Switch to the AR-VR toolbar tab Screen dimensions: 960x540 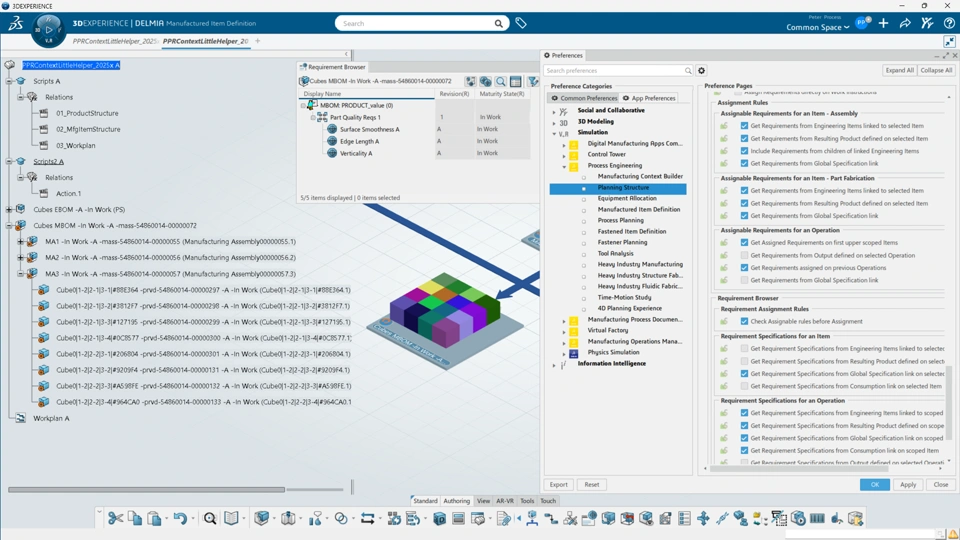coord(505,501)
